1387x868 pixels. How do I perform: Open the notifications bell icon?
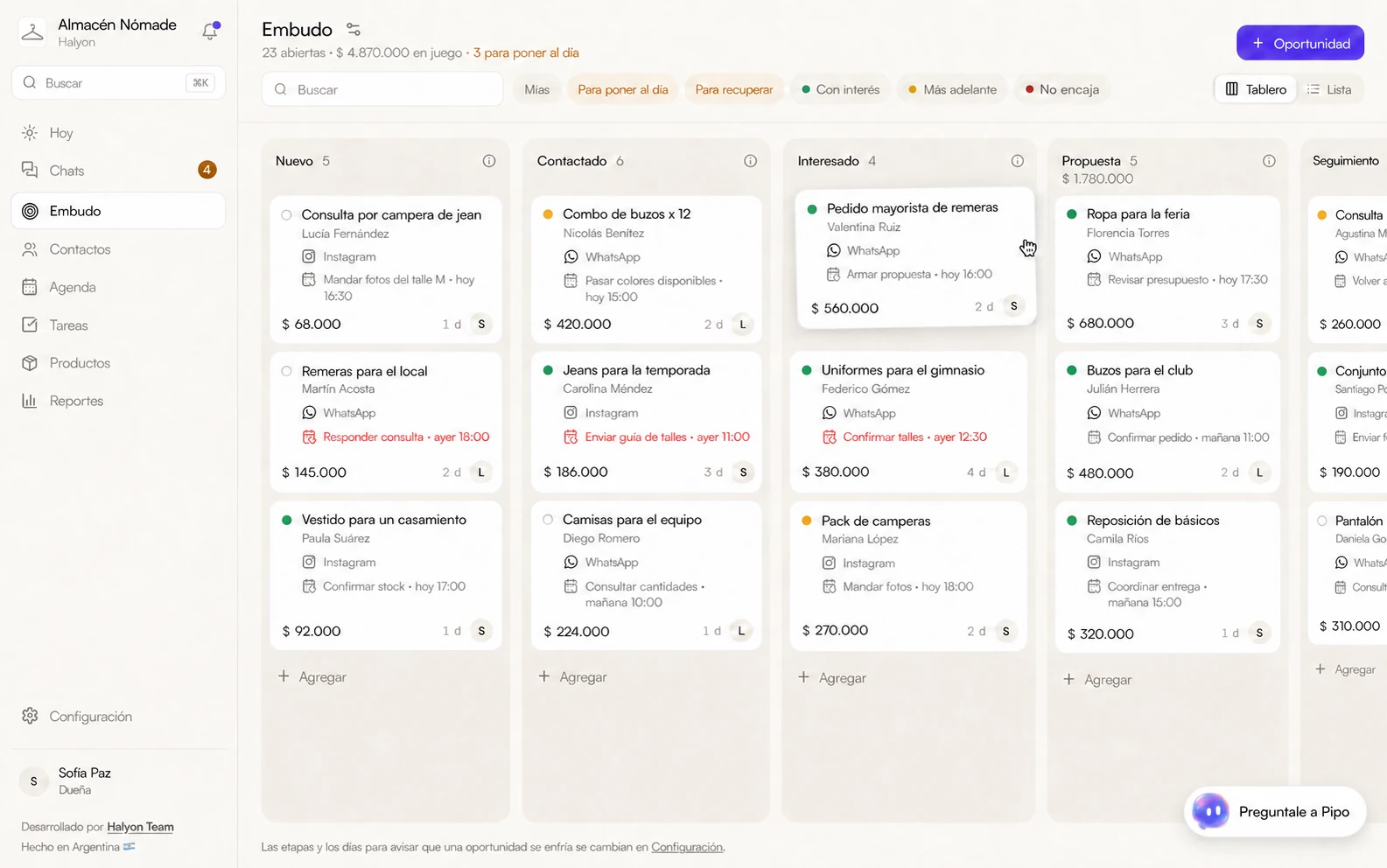[210, 31]
